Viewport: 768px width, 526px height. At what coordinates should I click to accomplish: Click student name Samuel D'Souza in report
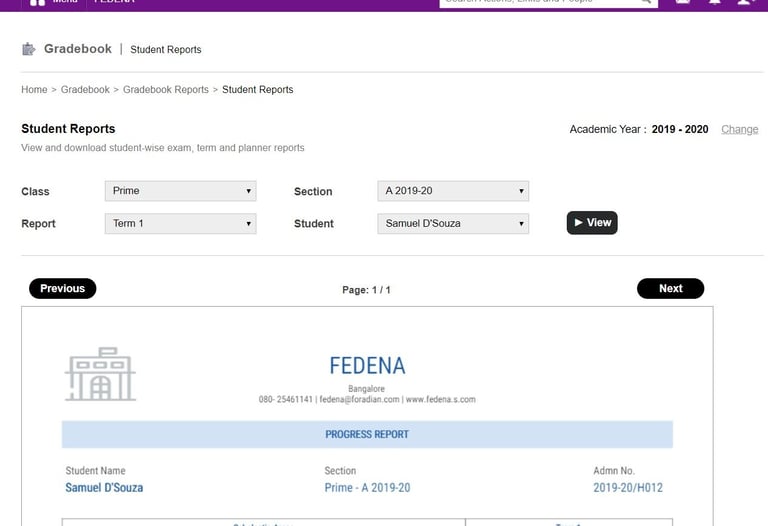click(x=104, y=488)
